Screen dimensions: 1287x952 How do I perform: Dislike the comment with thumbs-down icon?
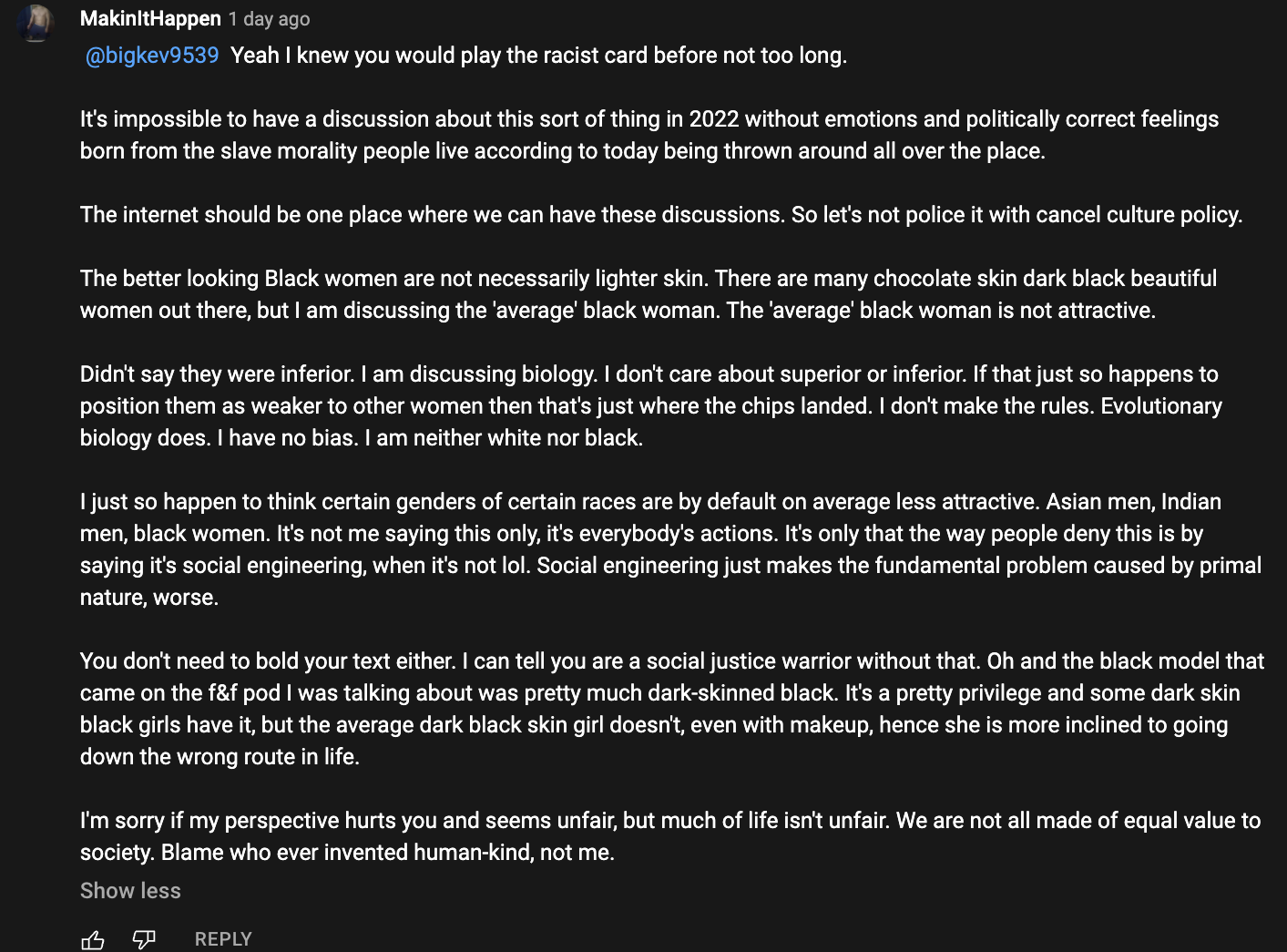144,939
